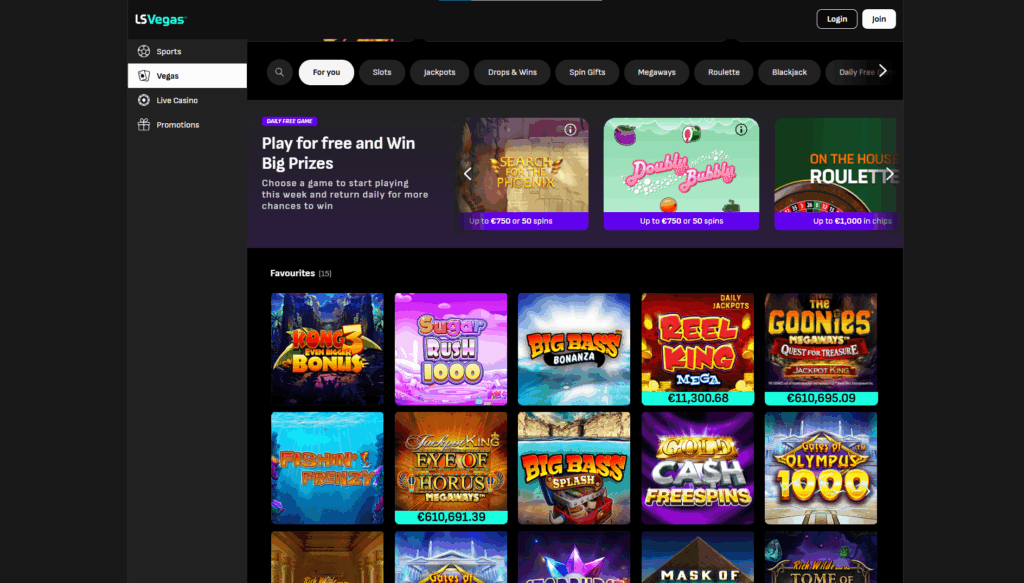
Task: Open the Live Casino sidebar link
Action: 187,100
